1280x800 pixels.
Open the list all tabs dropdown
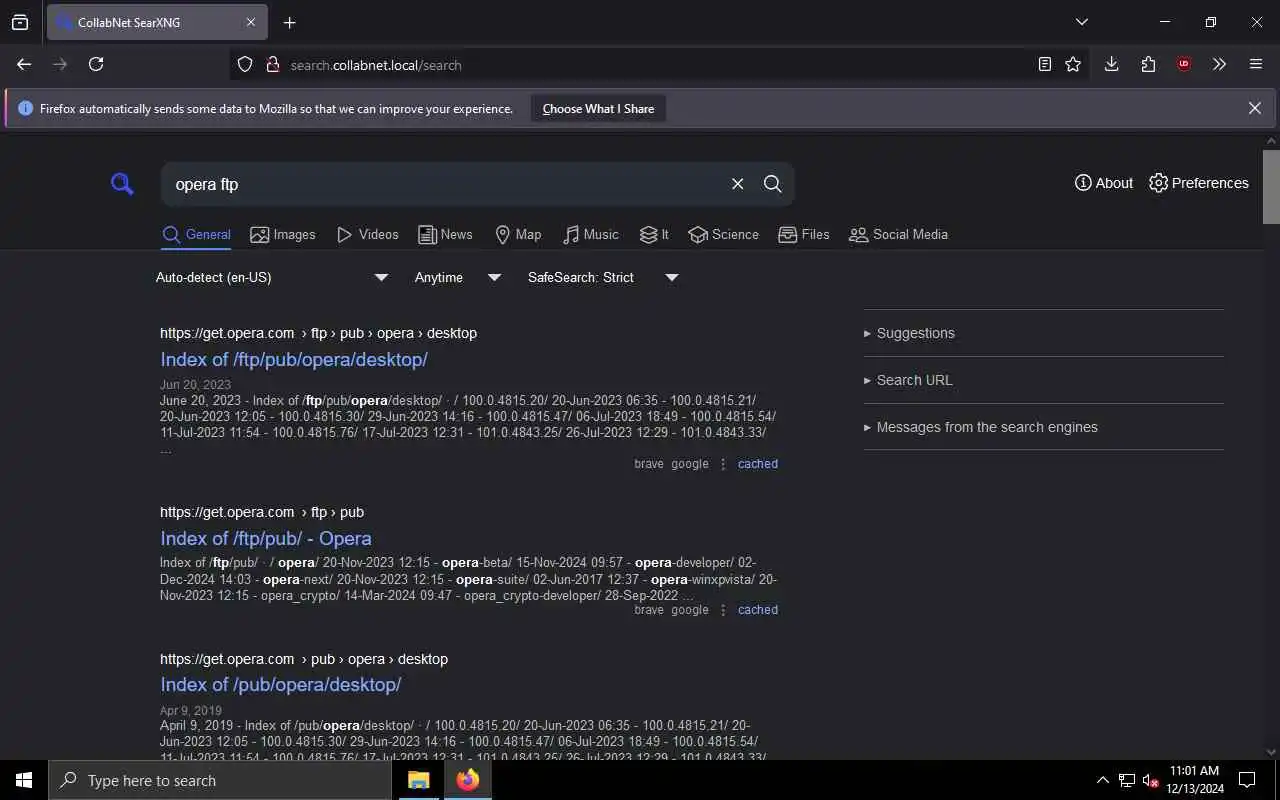click(1082, 22)
